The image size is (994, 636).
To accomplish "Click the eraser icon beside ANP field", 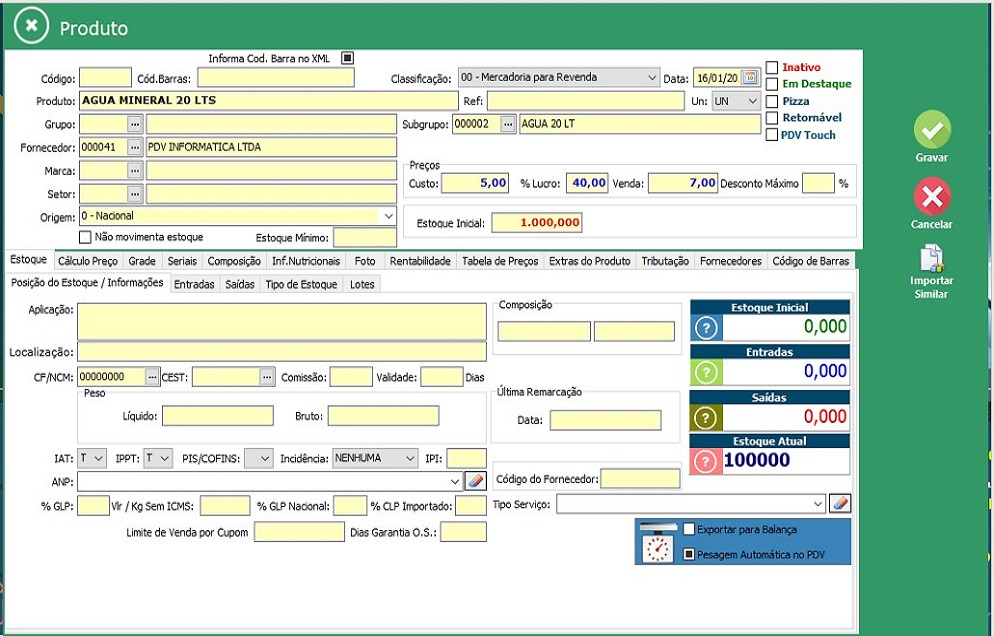I will (x=475, y=481).
